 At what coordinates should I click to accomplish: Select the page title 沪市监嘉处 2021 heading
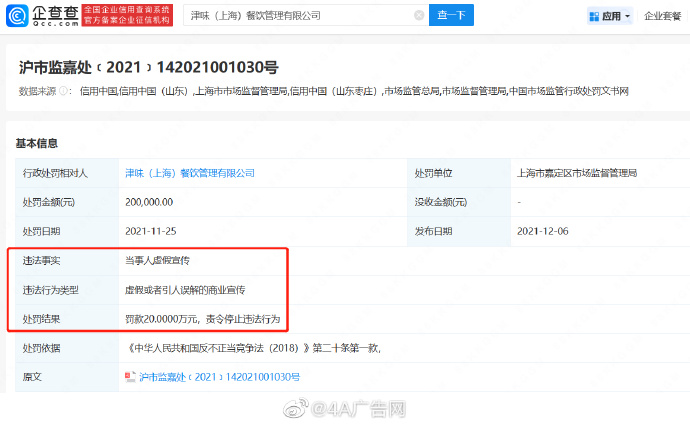pos(149,67)
